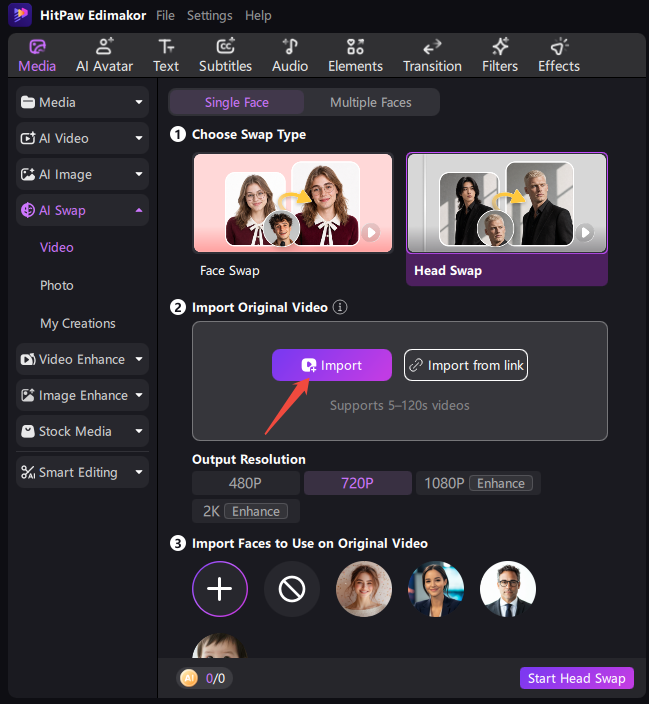Open the Filters tool
Screen dimensions: 649x704
[x=500, y=56]
